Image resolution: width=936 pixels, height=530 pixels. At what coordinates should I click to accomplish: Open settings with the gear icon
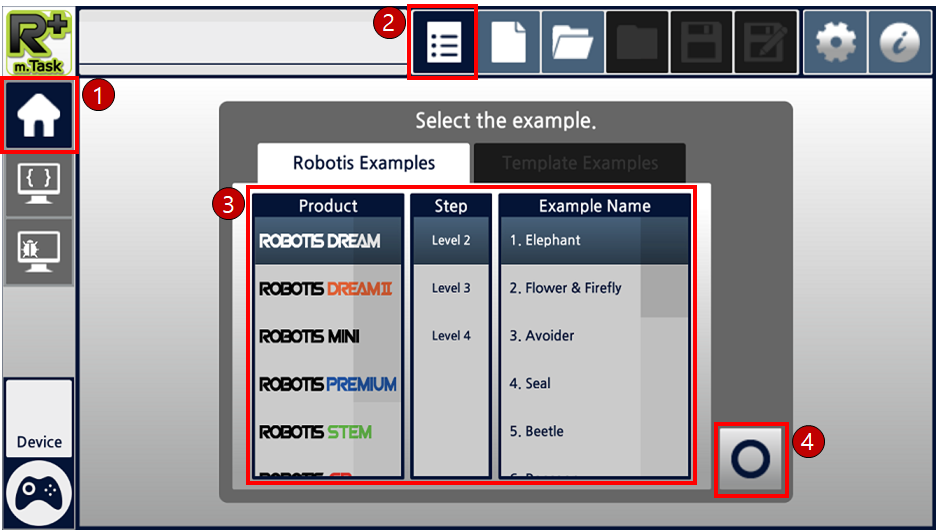coord(835,42)
